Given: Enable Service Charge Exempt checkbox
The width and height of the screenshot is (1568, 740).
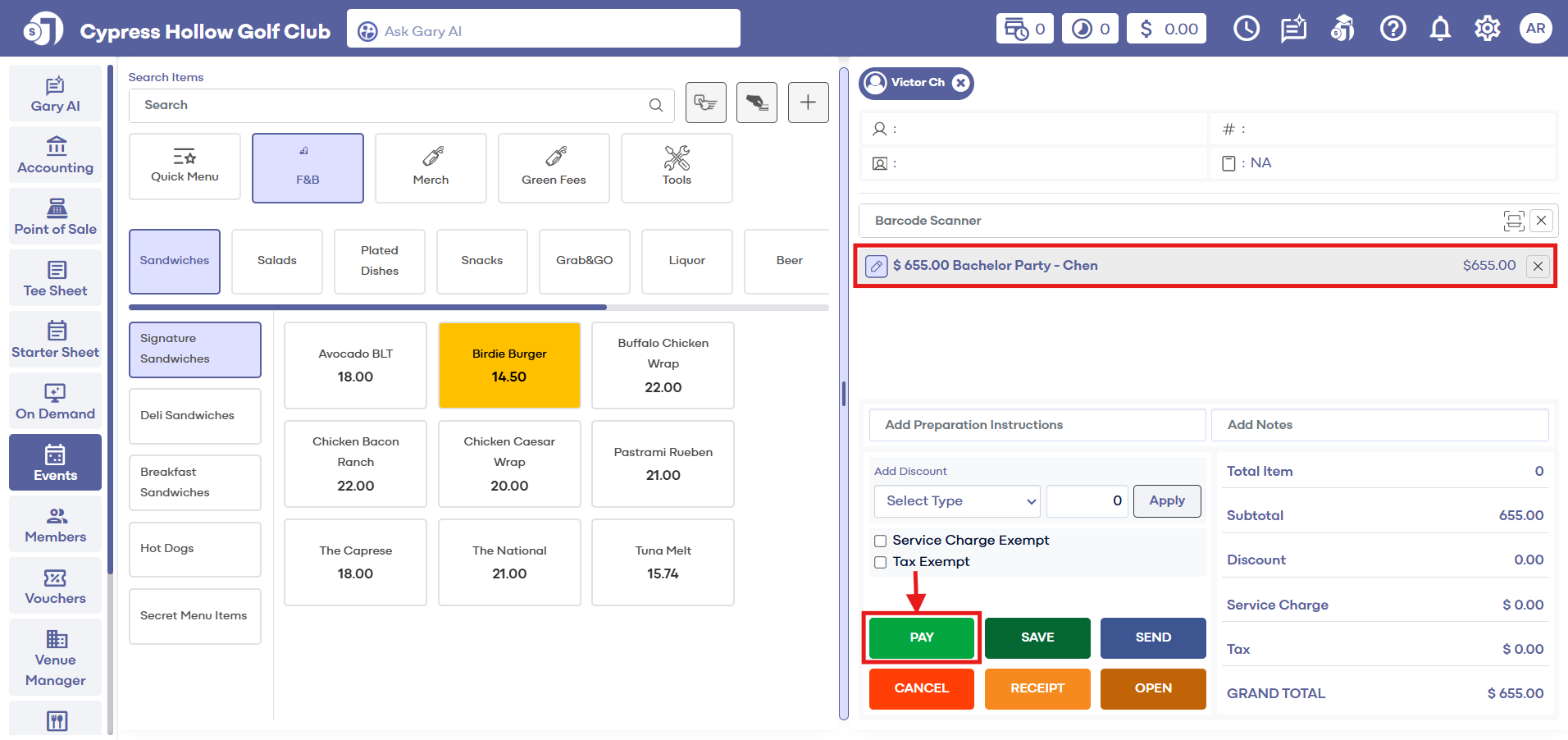Looking at the screenshot, I should (881, 541).
